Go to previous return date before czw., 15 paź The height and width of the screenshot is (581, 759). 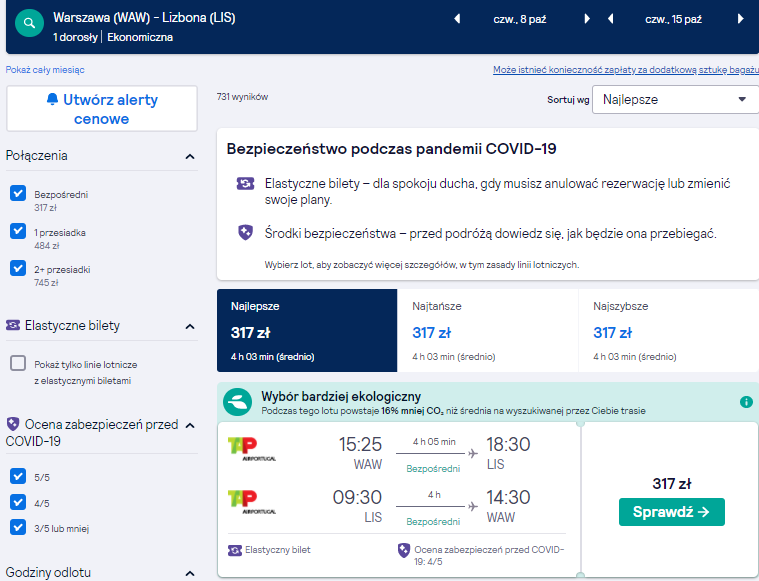point(610,19)
